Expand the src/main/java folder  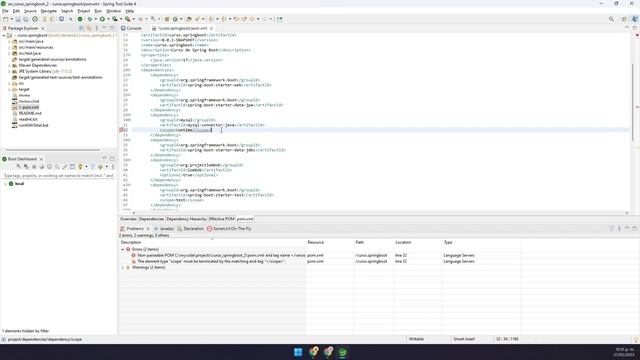coord(9,41)
